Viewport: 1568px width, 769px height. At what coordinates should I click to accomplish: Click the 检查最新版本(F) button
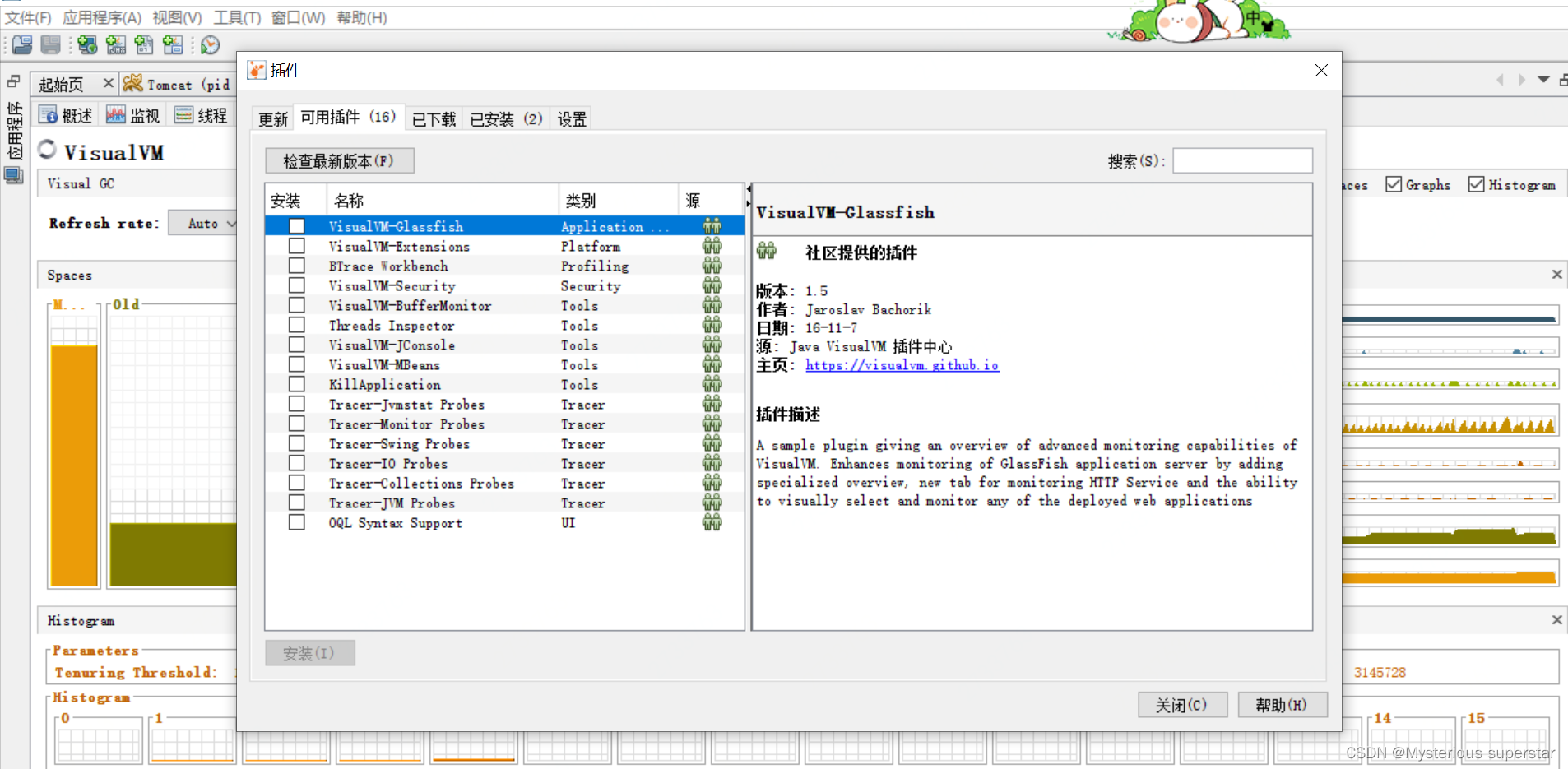pos(339,161)
